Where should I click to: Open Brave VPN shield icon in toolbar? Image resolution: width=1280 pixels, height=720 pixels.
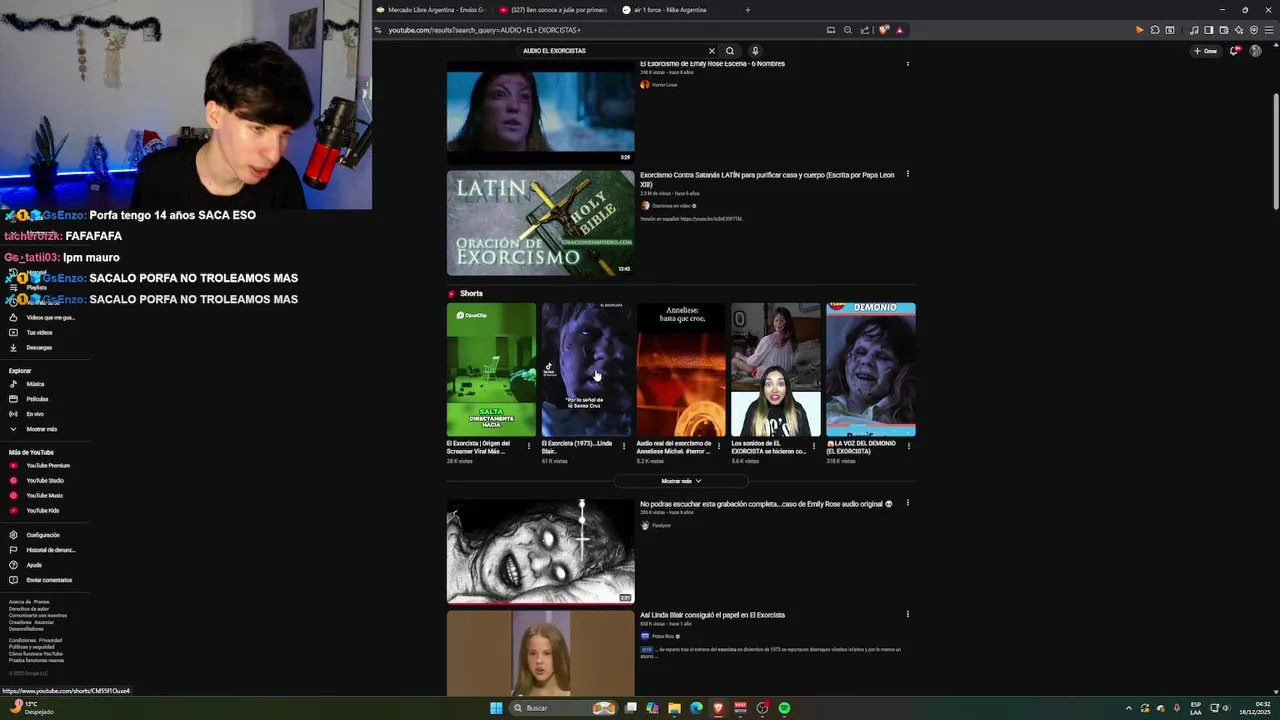point(1254,30)
